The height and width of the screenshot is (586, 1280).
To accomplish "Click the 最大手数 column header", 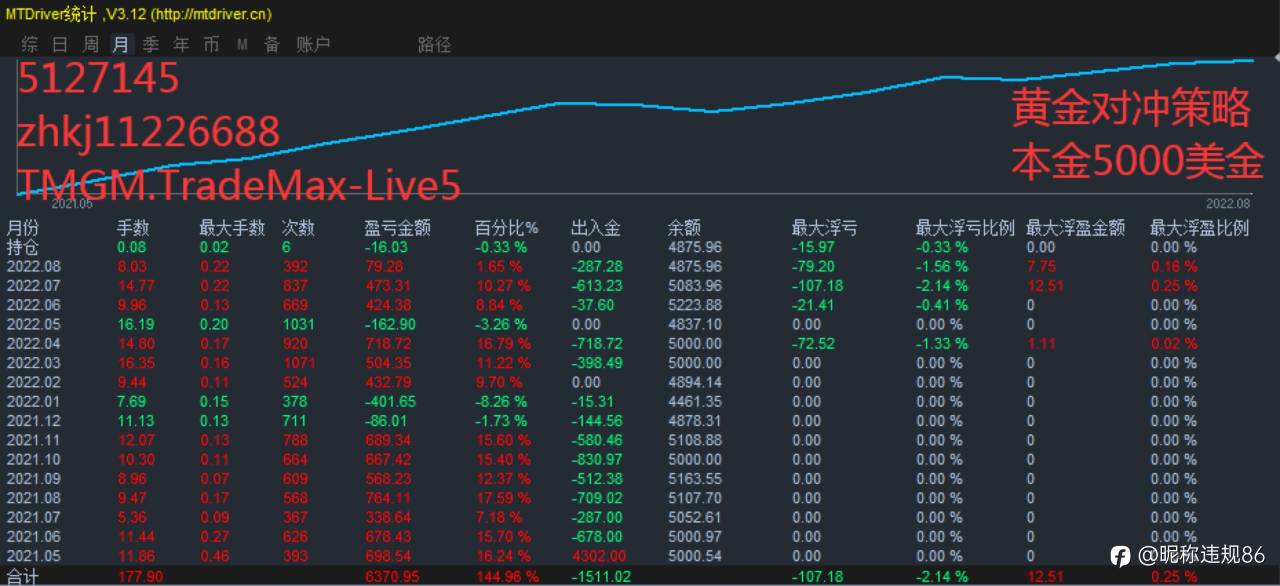I will [x=232, y=228].
